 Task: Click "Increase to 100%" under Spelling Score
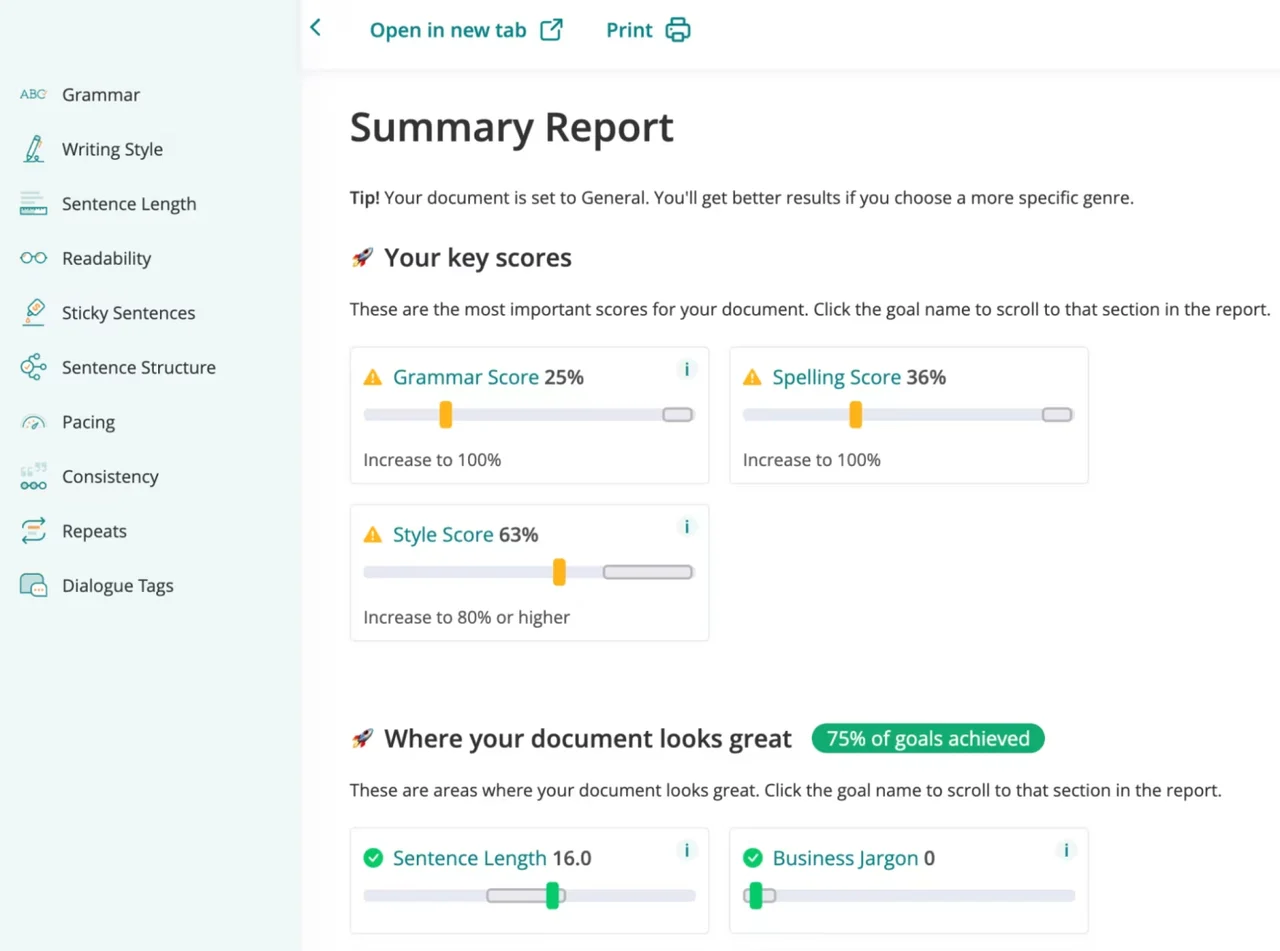click(x=811, y=460)
